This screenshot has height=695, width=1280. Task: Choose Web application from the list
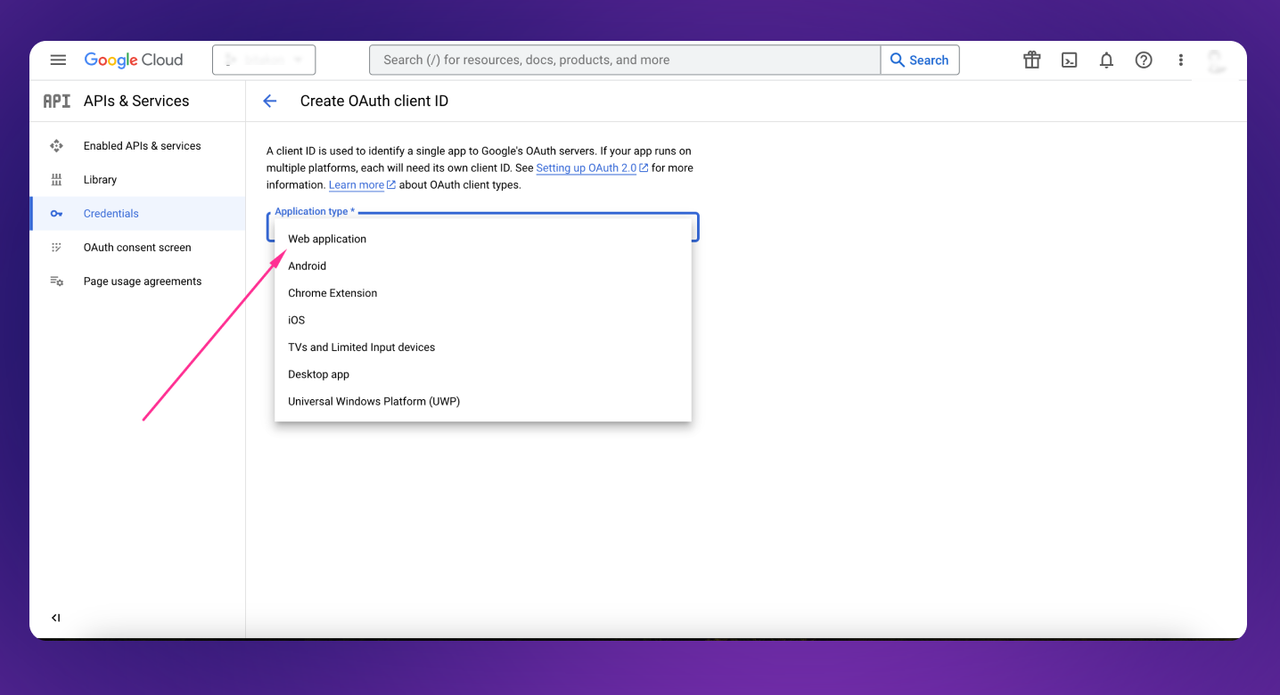click(483, 239)
